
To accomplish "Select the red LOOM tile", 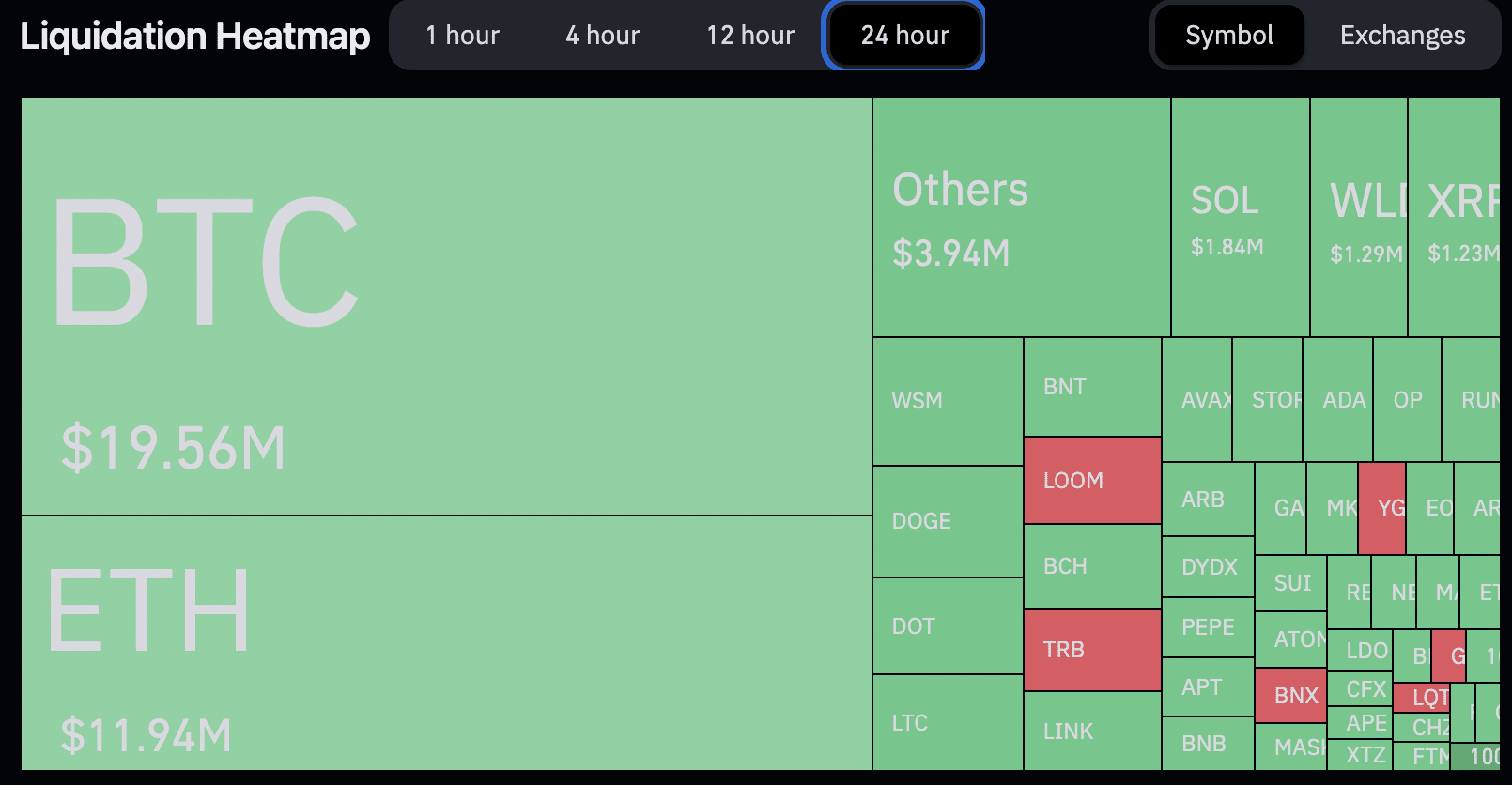I will (1092, 481).
